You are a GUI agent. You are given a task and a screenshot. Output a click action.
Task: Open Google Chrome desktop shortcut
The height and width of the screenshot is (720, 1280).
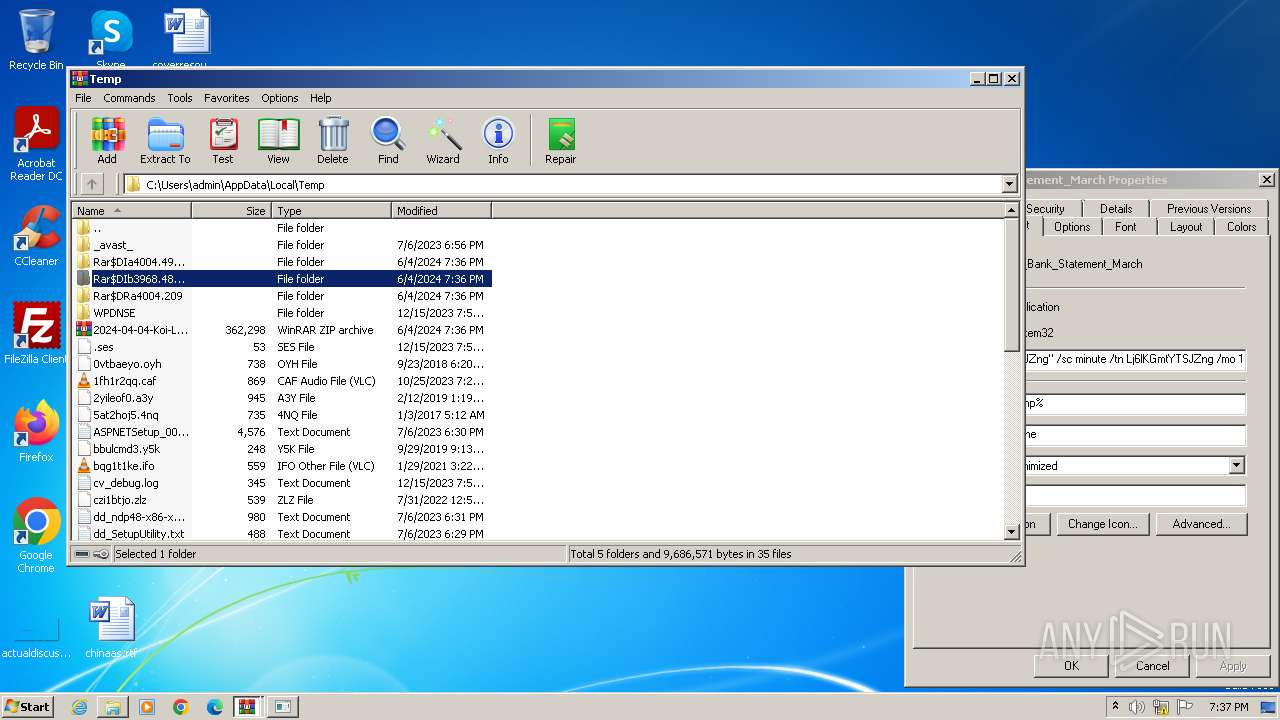click(x=36, y=536)
